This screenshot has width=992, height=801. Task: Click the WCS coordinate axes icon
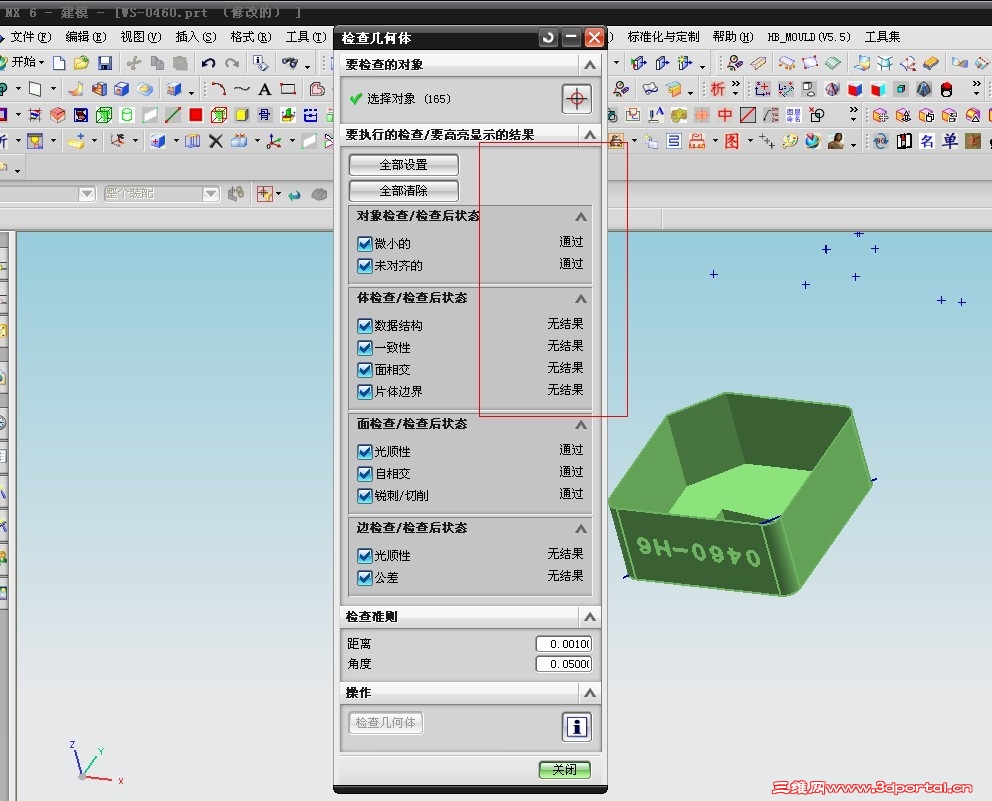tap(273, 141)
